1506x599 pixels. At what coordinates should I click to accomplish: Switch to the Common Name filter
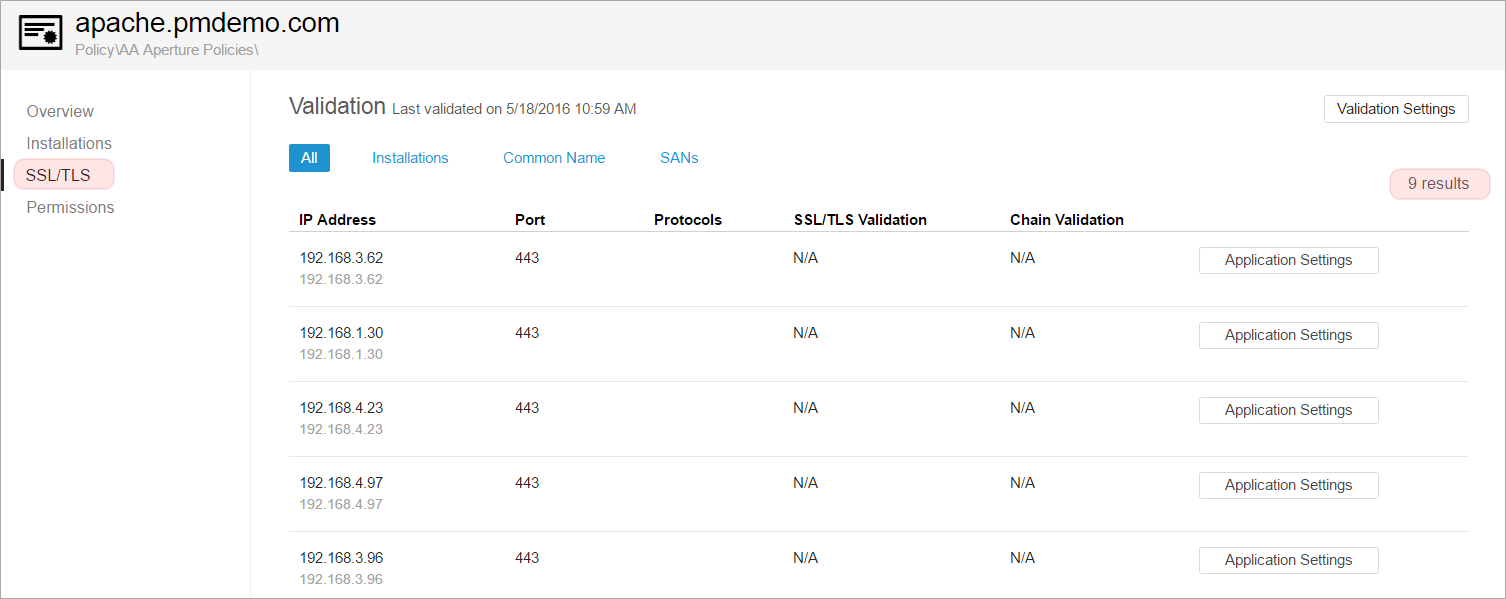click(x=554, y=158)
